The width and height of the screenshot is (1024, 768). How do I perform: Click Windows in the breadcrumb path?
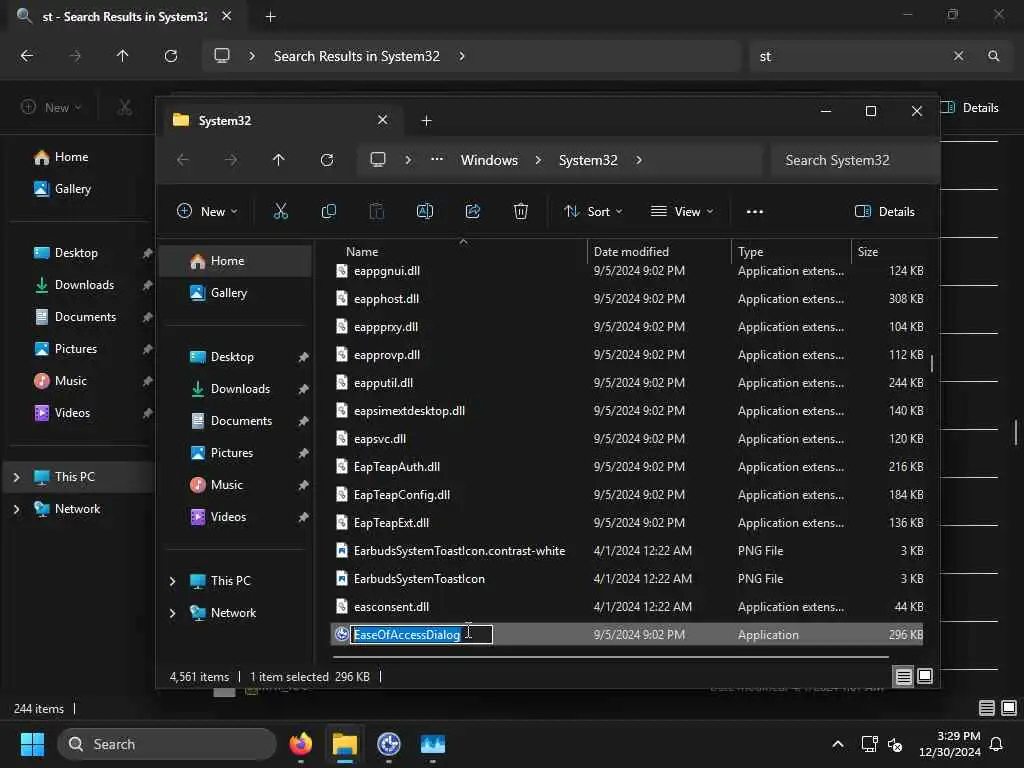489,160
